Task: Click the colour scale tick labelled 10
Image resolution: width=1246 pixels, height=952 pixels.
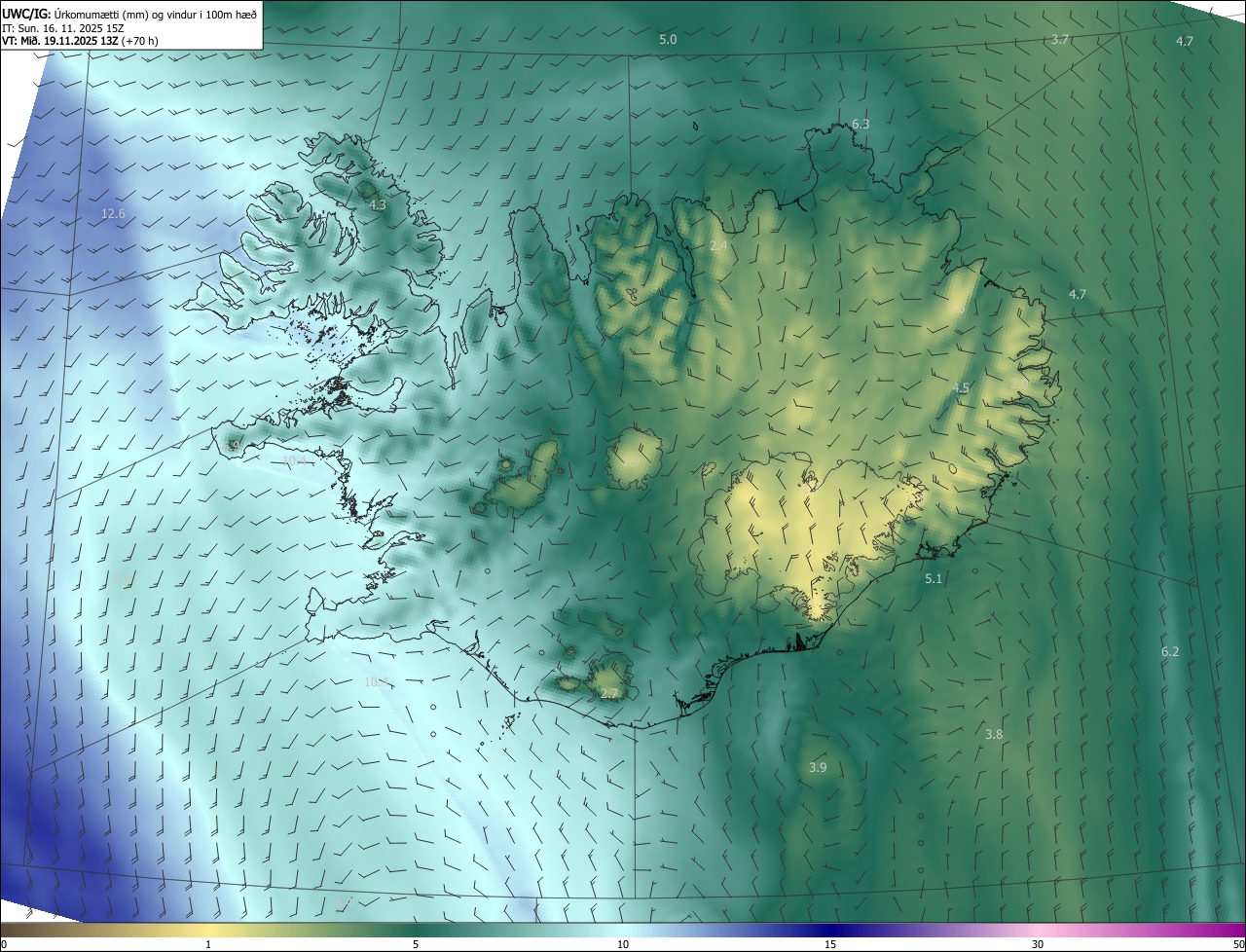Action: point(623,944)
